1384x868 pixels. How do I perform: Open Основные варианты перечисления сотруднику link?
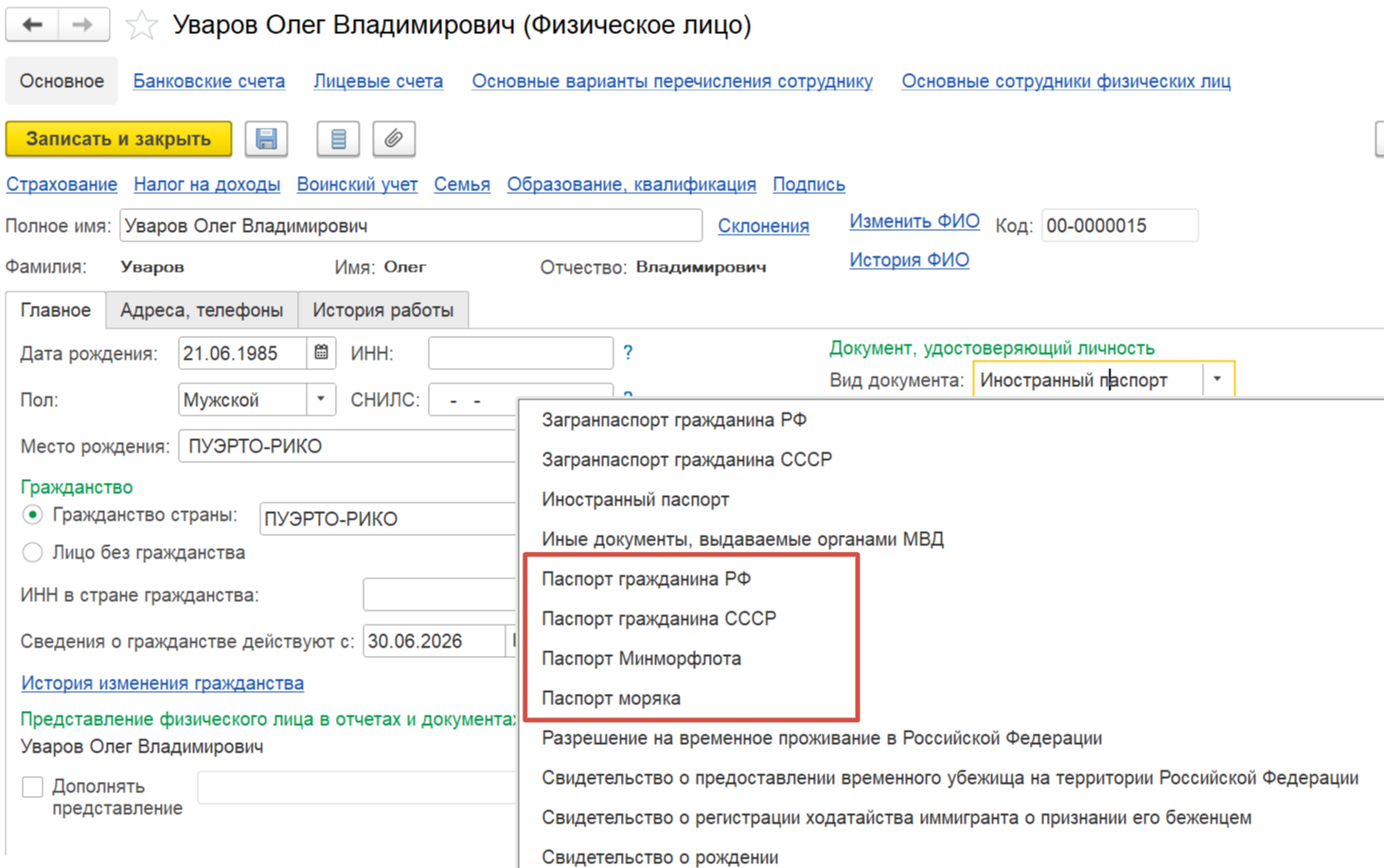(x=672, y=81)
